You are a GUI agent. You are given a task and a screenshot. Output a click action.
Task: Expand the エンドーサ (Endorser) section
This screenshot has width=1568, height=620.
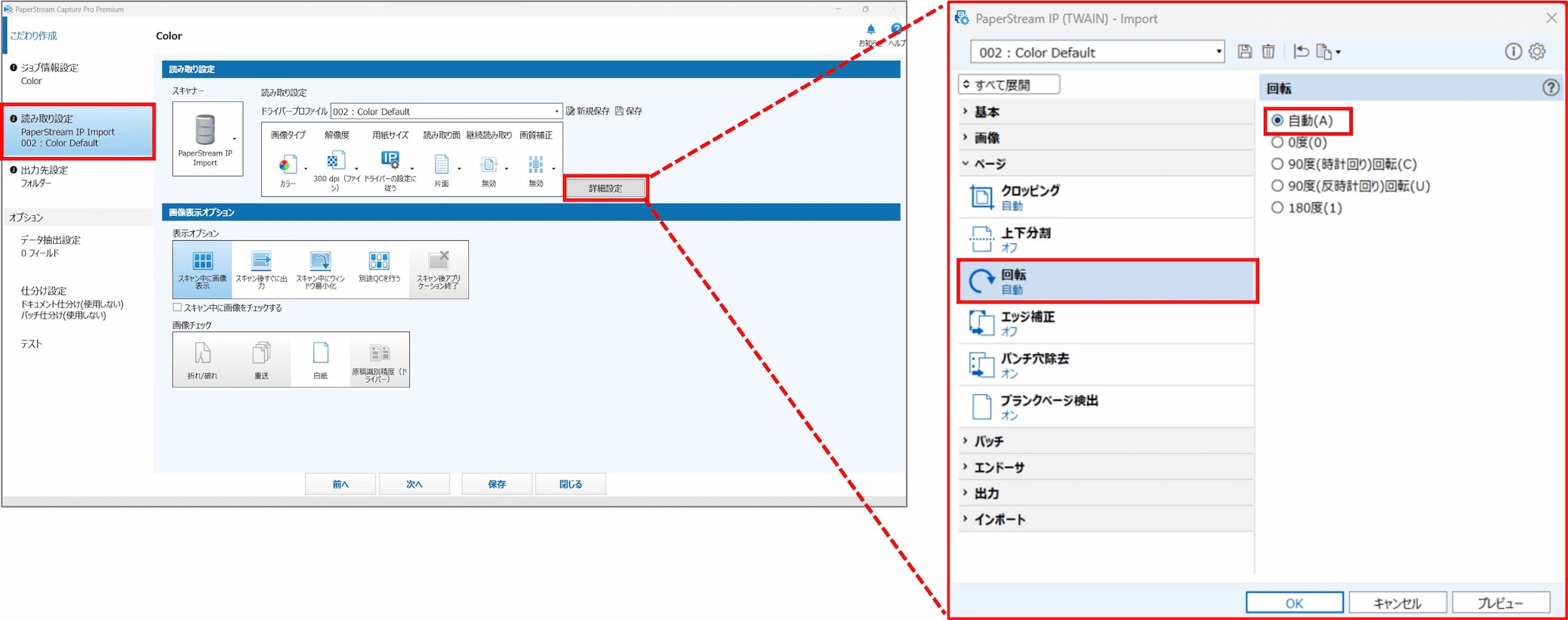[x=998, y=467]
